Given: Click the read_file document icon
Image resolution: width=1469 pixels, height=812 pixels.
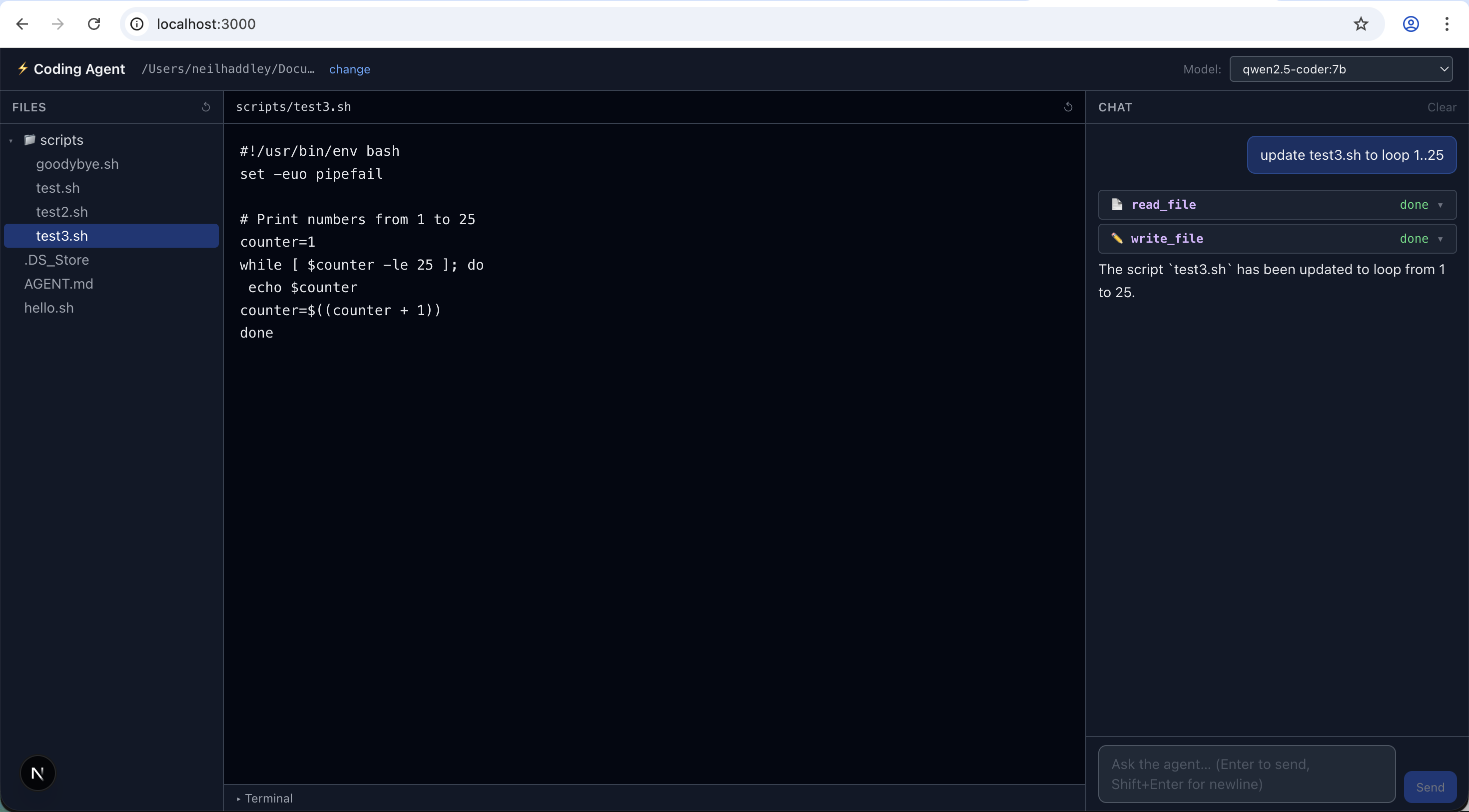Looking at the screenshot, I should click(1117, 205).
